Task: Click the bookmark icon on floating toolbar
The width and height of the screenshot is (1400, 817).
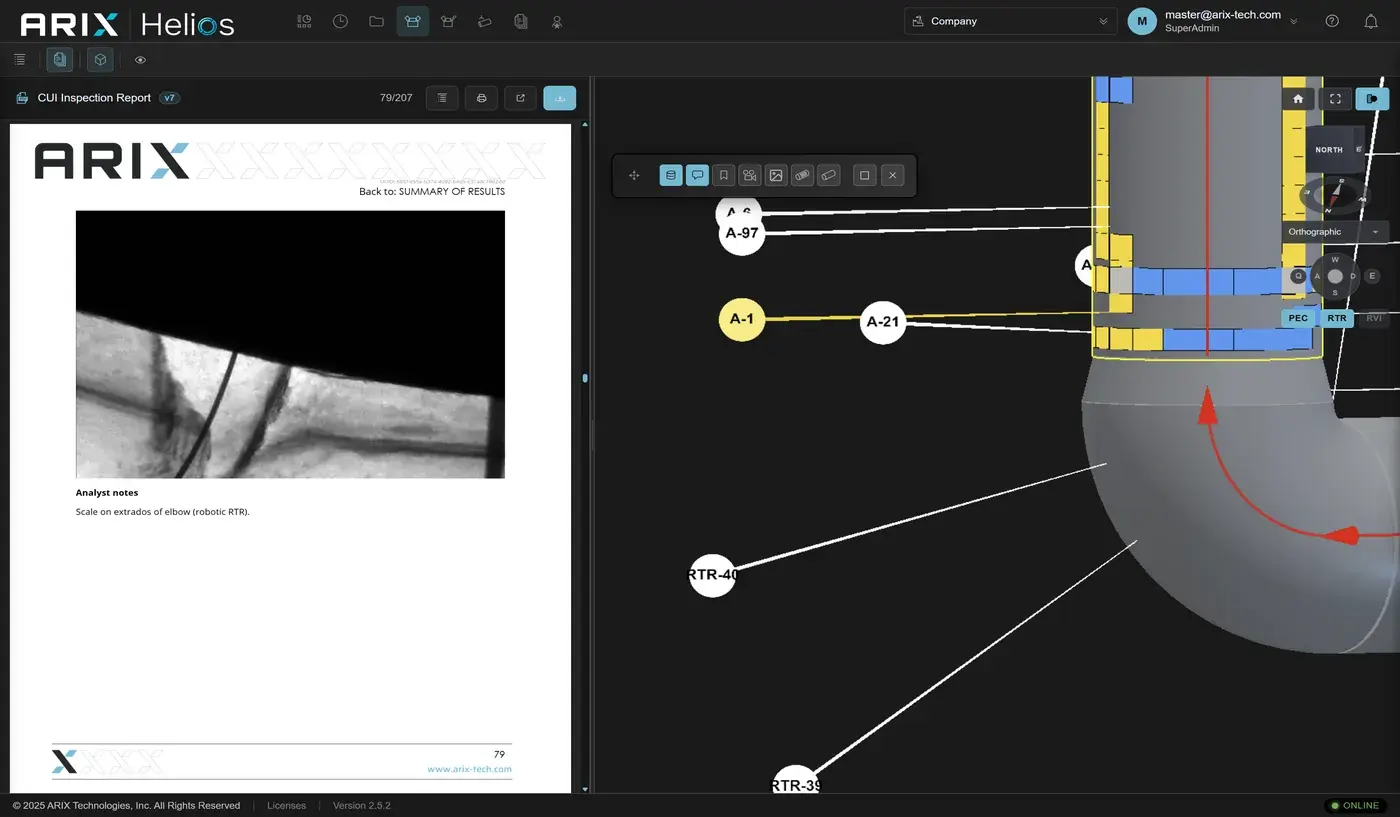Action: pos(723,176)
